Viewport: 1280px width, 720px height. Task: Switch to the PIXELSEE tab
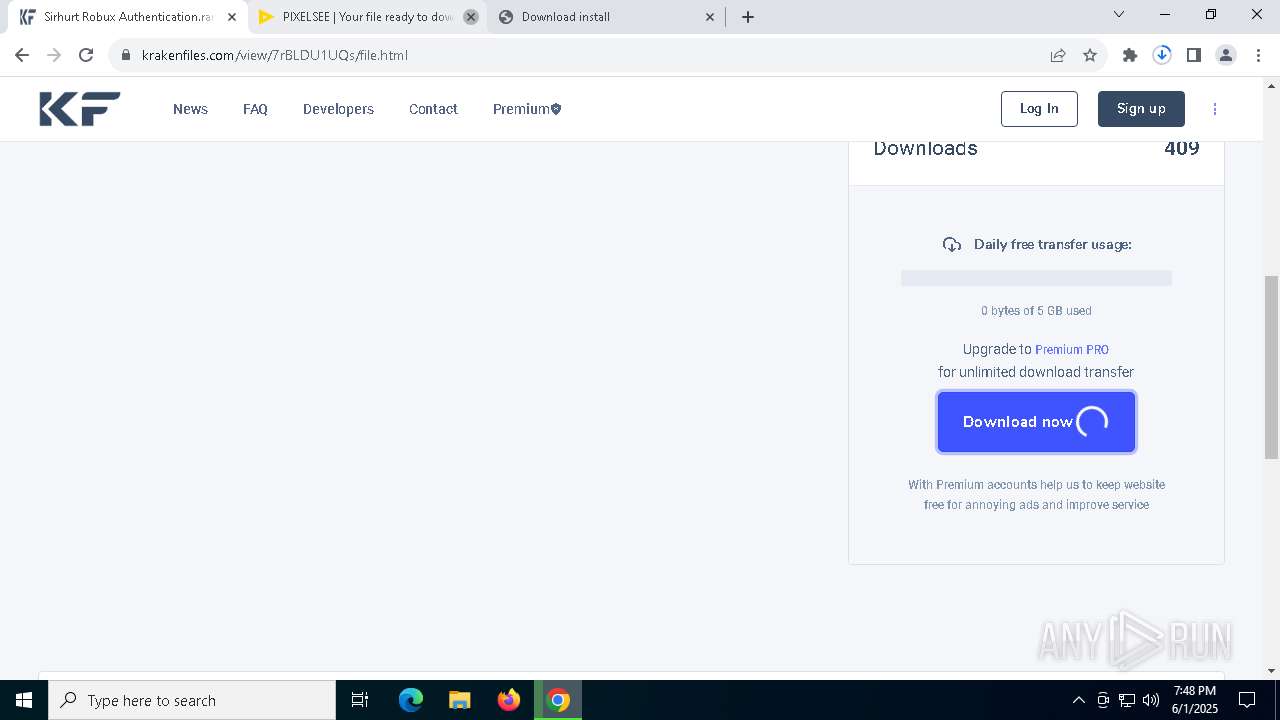pos(367,17)
